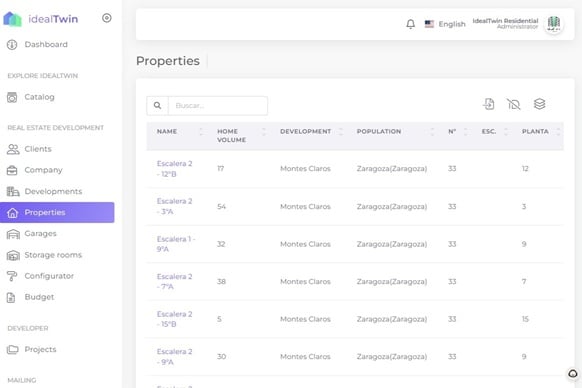Click home volume value 38
582x388 pixels.
(x=222, y=281)
